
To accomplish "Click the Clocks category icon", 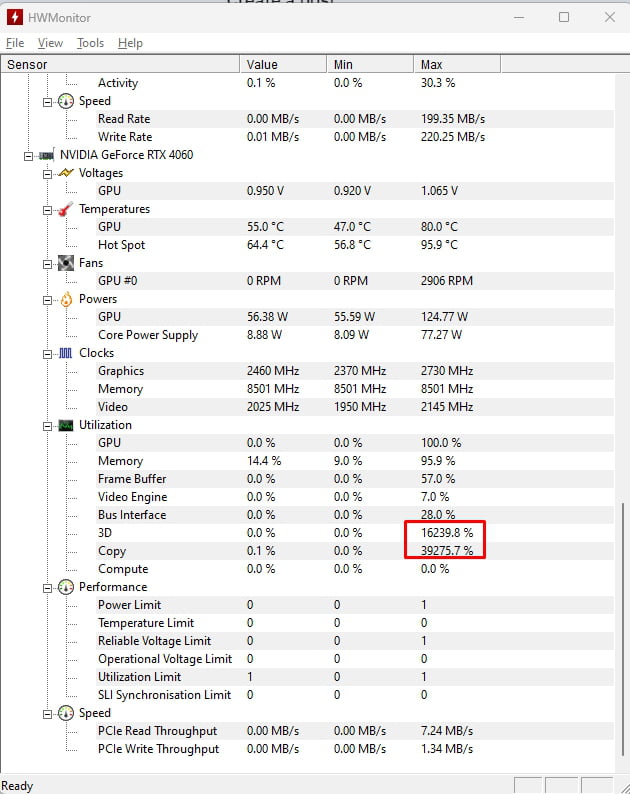I will [66, 353].
